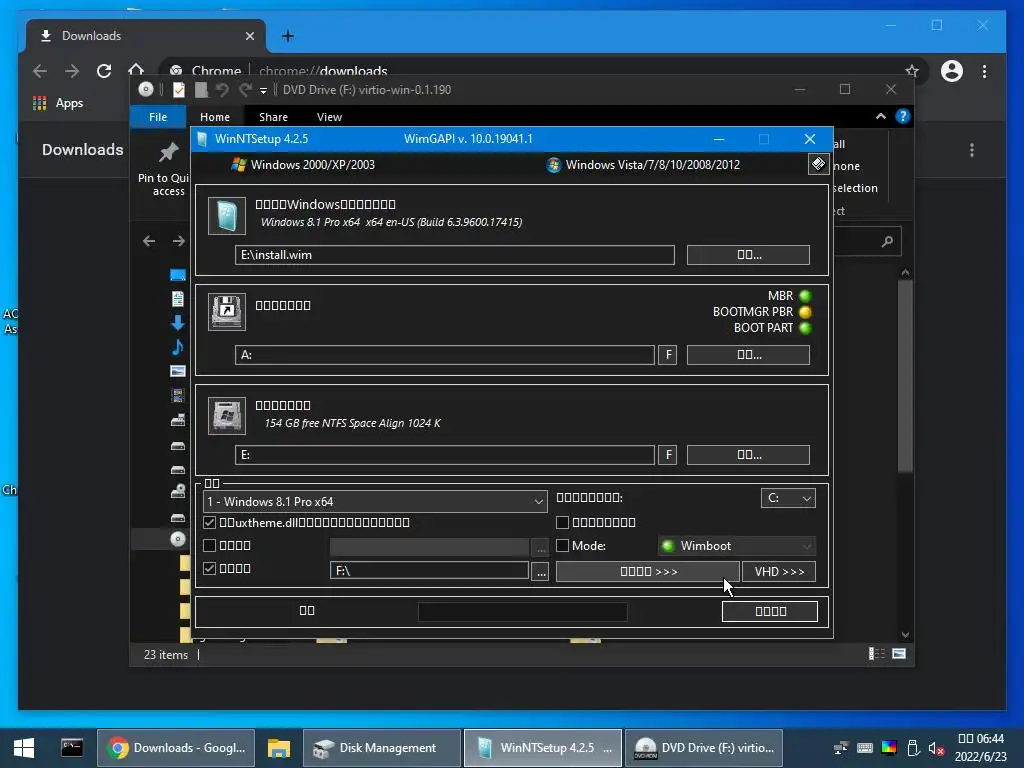Click browse button beside E: installation drive
The height and width of the screenshot is (768, 1024).
748,455
